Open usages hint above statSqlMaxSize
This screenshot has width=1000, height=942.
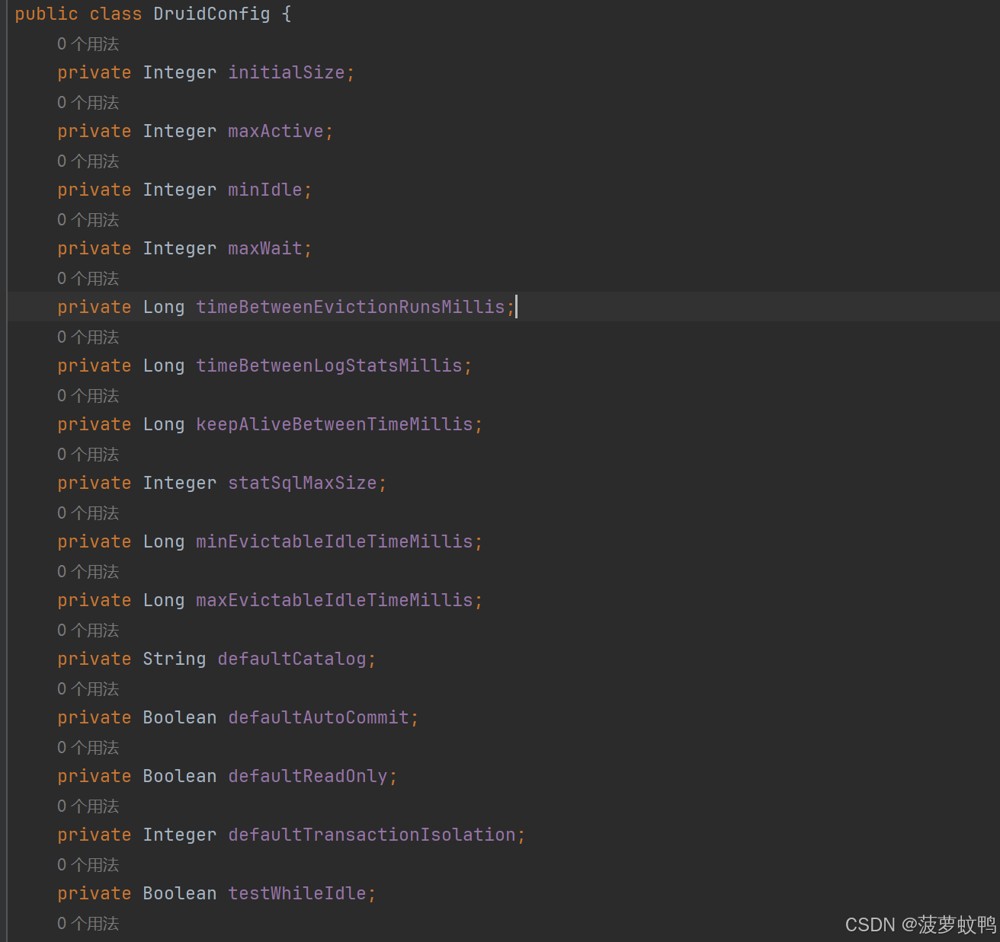88,455
